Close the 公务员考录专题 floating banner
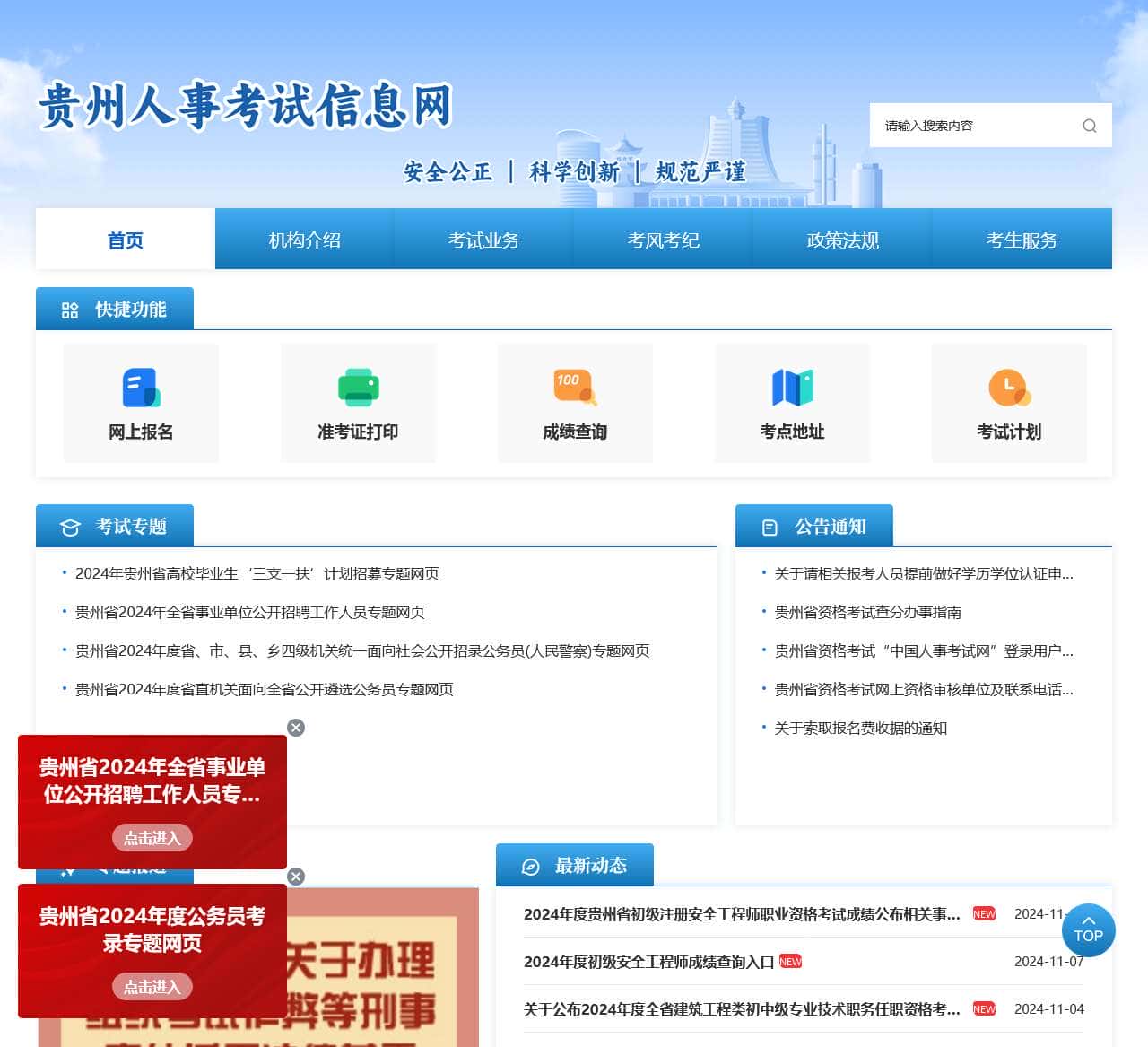1148x1047 pixels. tap(296, 877)
